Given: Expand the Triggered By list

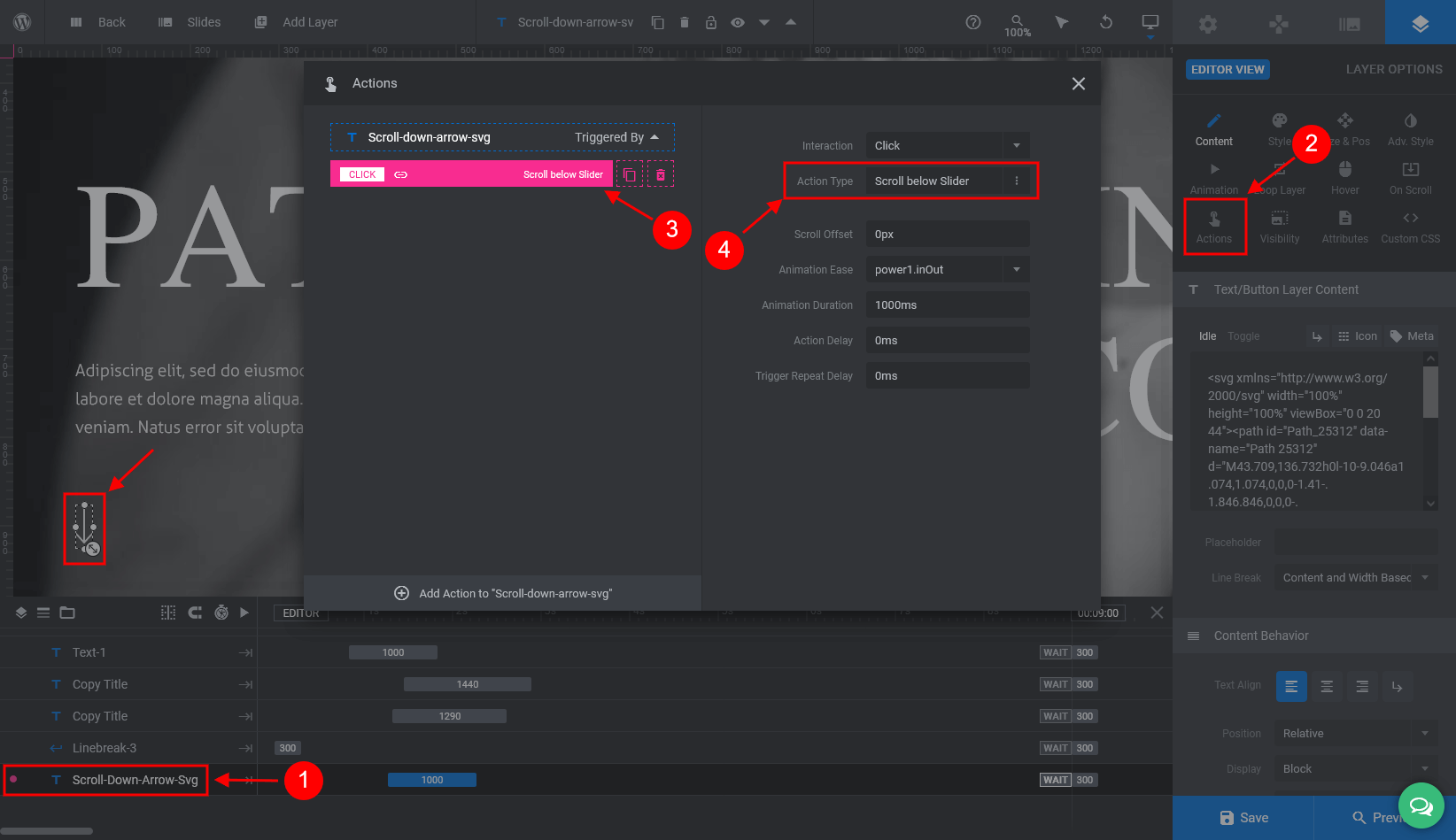Looking at the screenshot, I should pos(617,137).
